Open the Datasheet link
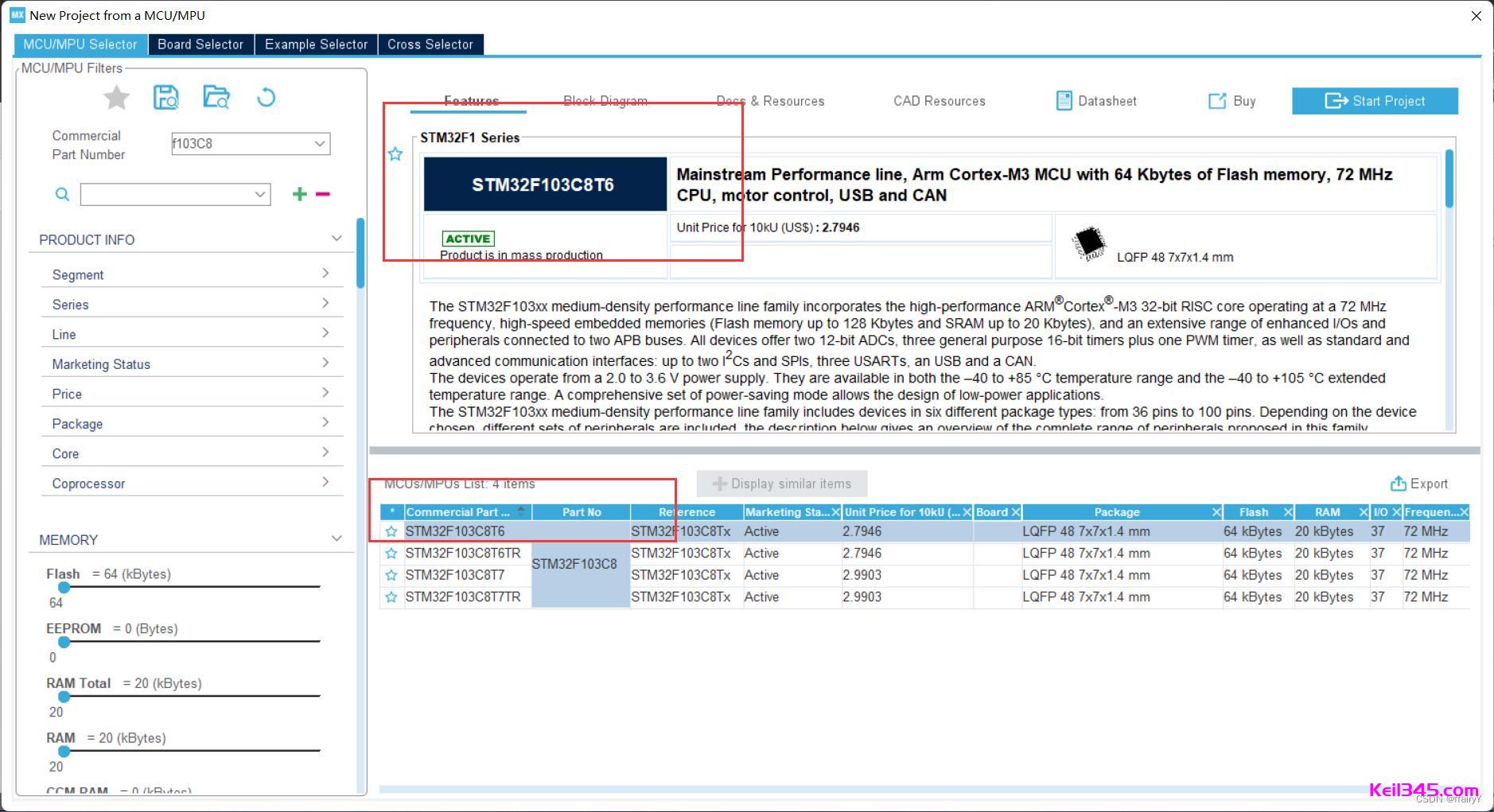Screen dimensions: 1494x812 pyautogui.click(x=1096, y=101)
